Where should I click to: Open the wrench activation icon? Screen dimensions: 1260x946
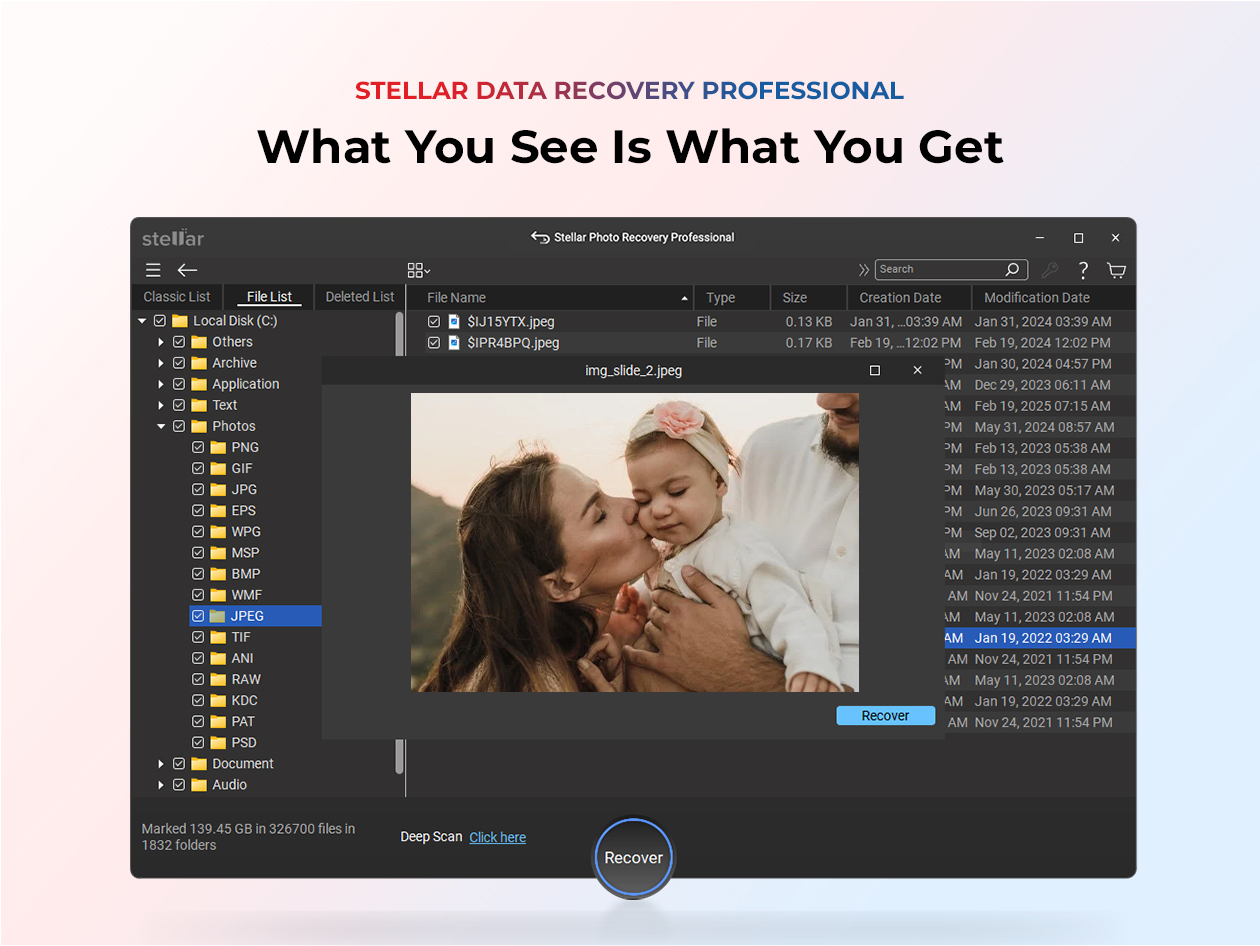point(1049,270)
